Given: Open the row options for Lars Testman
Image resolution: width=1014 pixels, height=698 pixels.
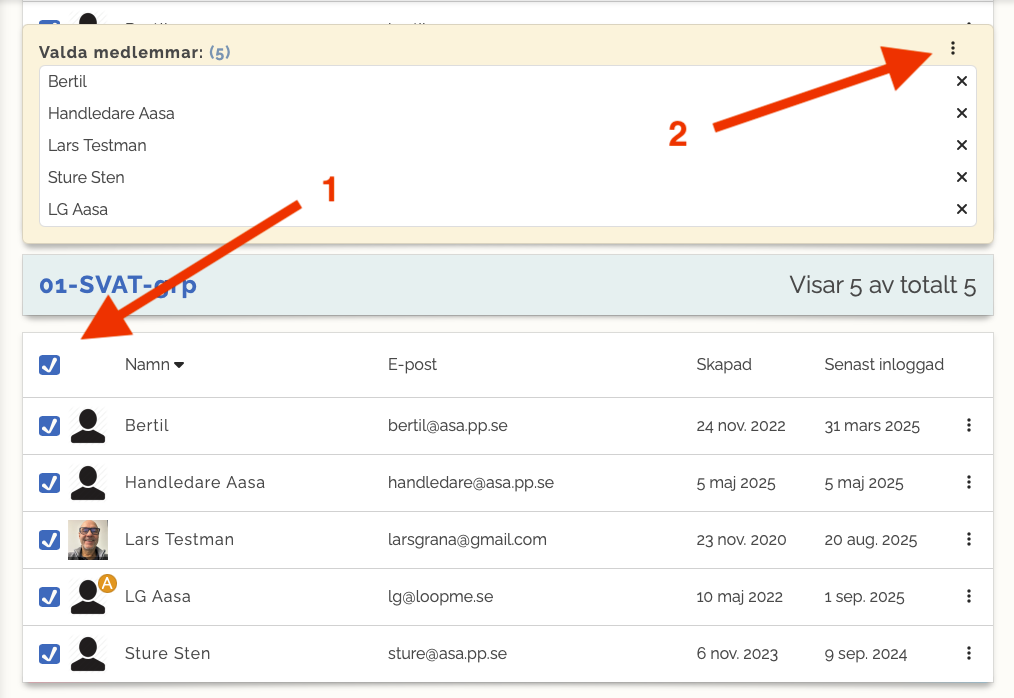Looking at the screenshot, I should [968, 540].
